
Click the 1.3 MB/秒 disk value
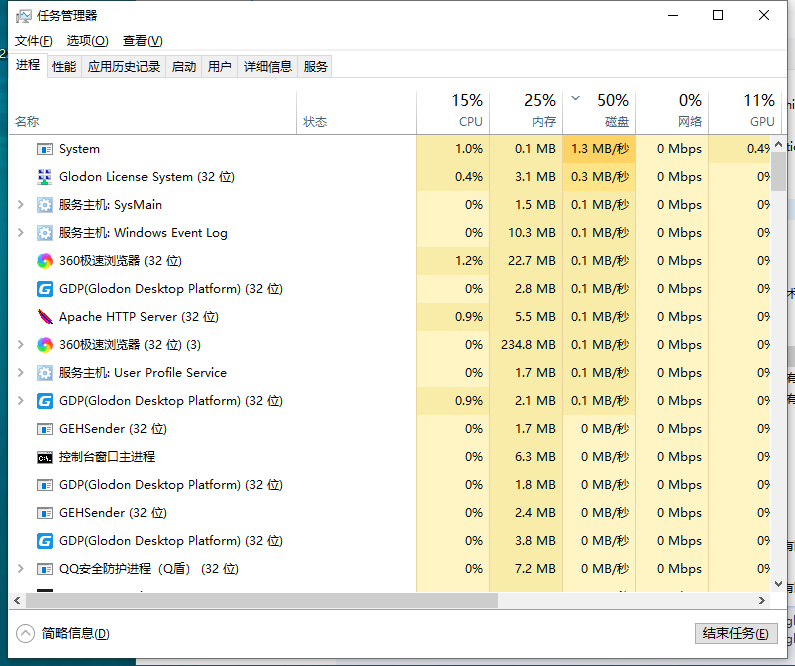coord(600,149)
